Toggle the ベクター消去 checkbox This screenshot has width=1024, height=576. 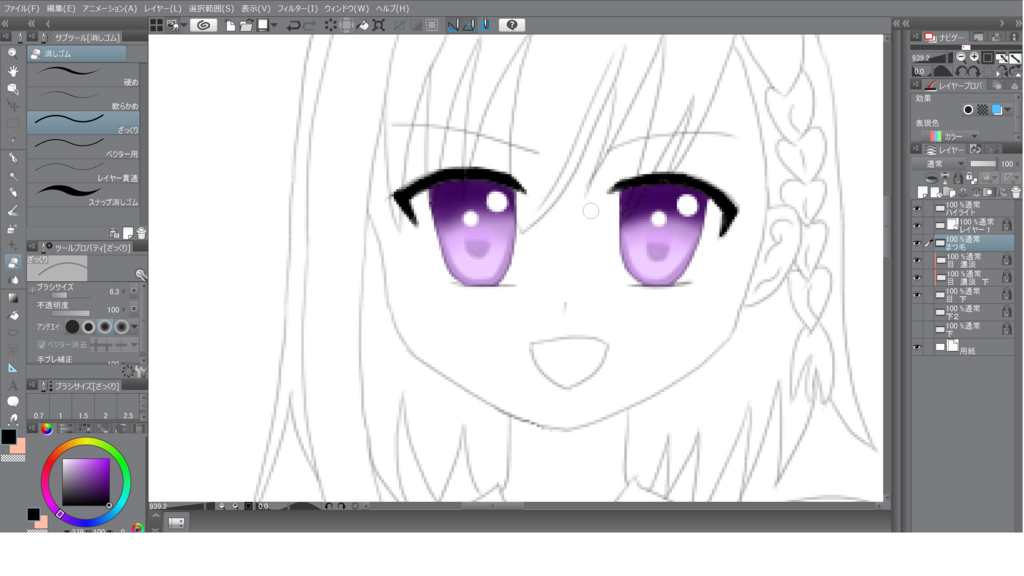click(x=42, y=344)
